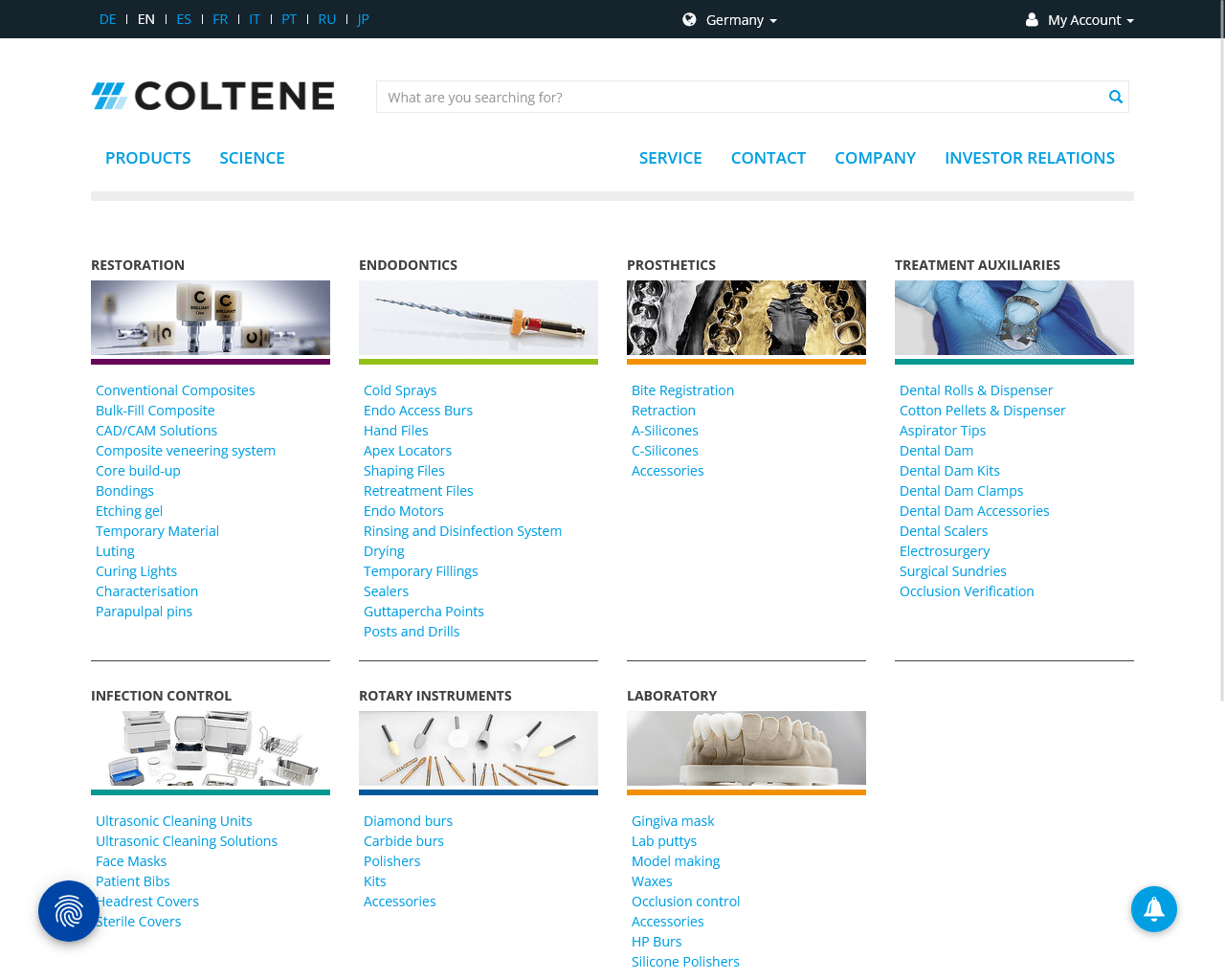
Task: Go to Curing Lights
Action: (x=136, y=571)
